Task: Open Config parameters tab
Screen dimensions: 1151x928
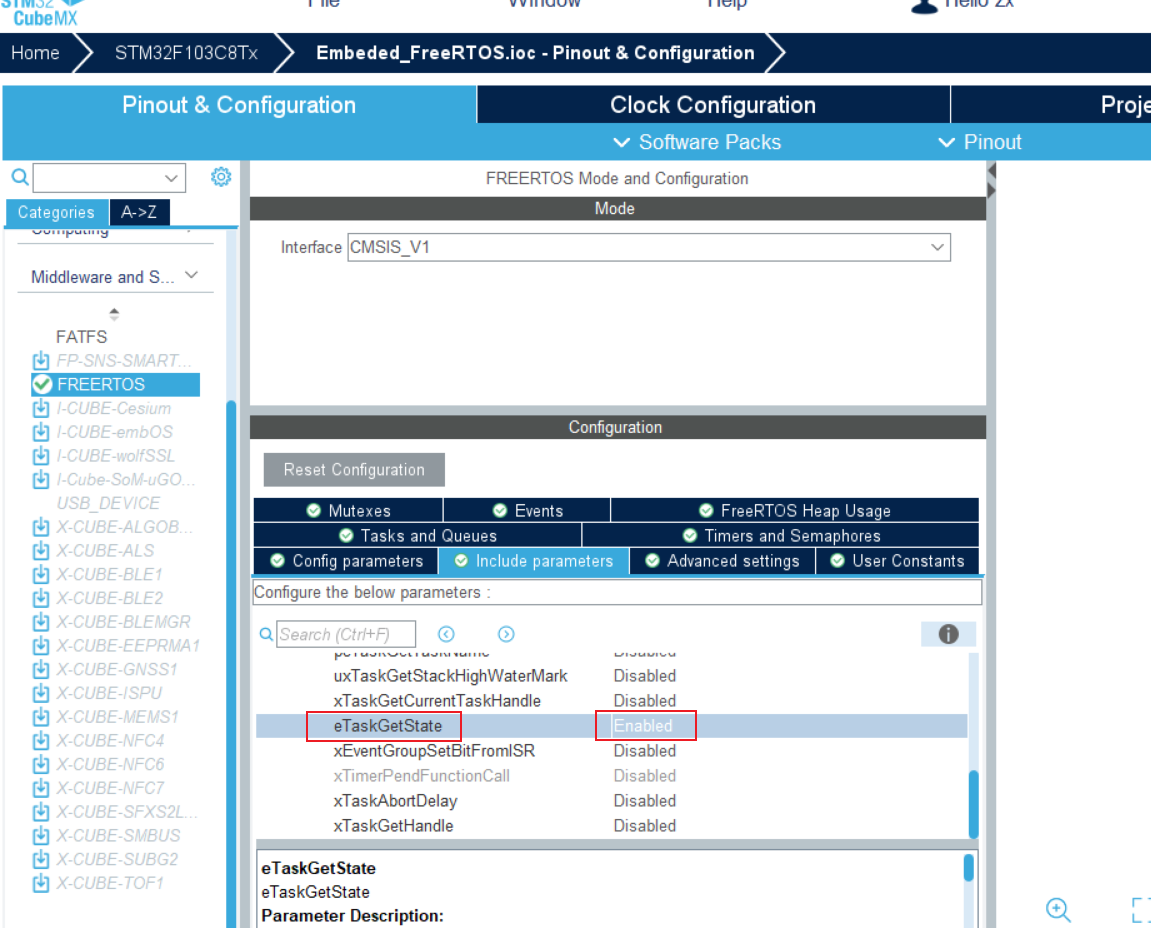Action: [346, 561]
